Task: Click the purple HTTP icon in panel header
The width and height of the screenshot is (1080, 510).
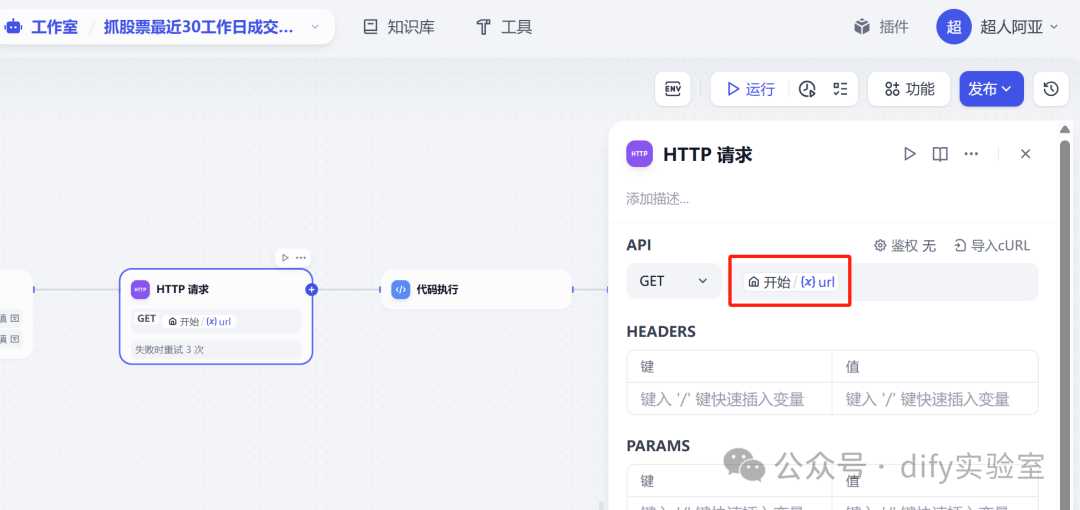Action: pyautogui.click(x=639, y=154)
